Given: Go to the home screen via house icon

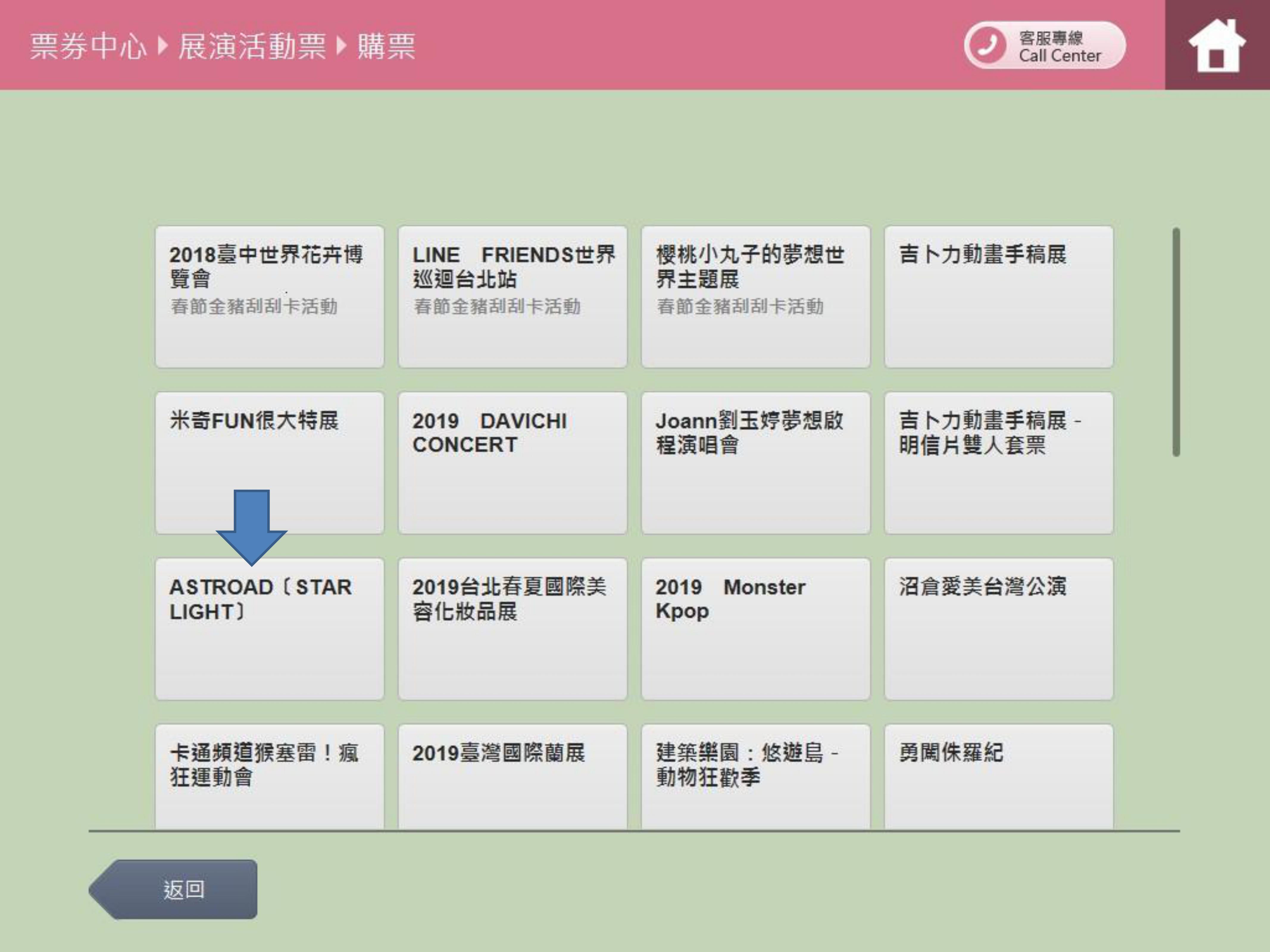Looking at the screenshot, I should tap(1217, 45).
